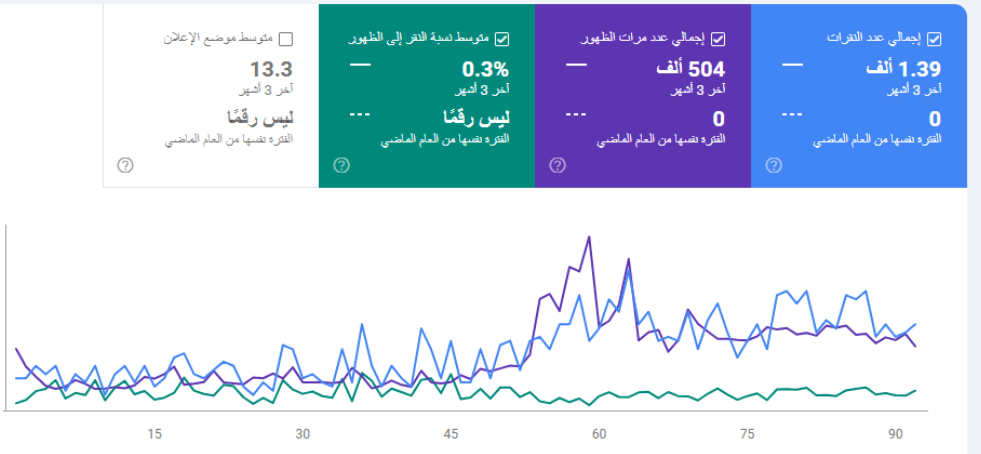Click help icon in purple impressions card
Screen dimensions: 981x454
point(556,166)
